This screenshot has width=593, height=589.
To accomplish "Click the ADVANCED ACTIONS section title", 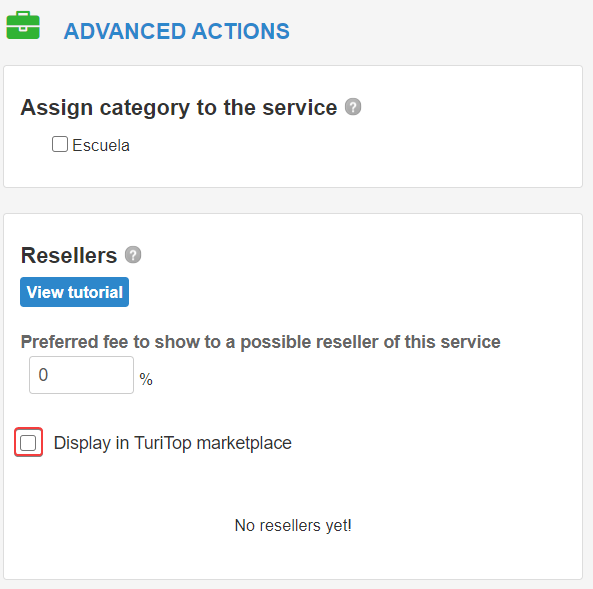I will pyautogui.click(x=177, y=31).
